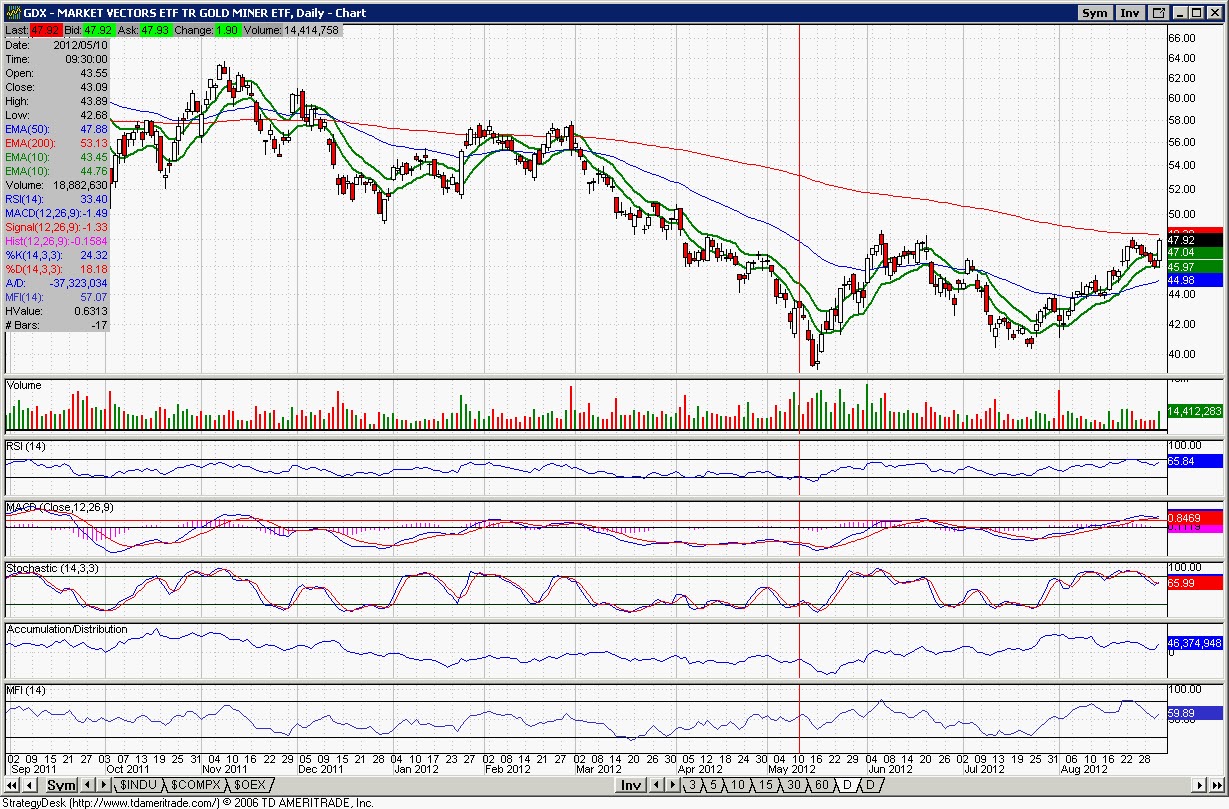
Task: Click the 'EMA(200): 53.13' data row
Action: point(56,143)
